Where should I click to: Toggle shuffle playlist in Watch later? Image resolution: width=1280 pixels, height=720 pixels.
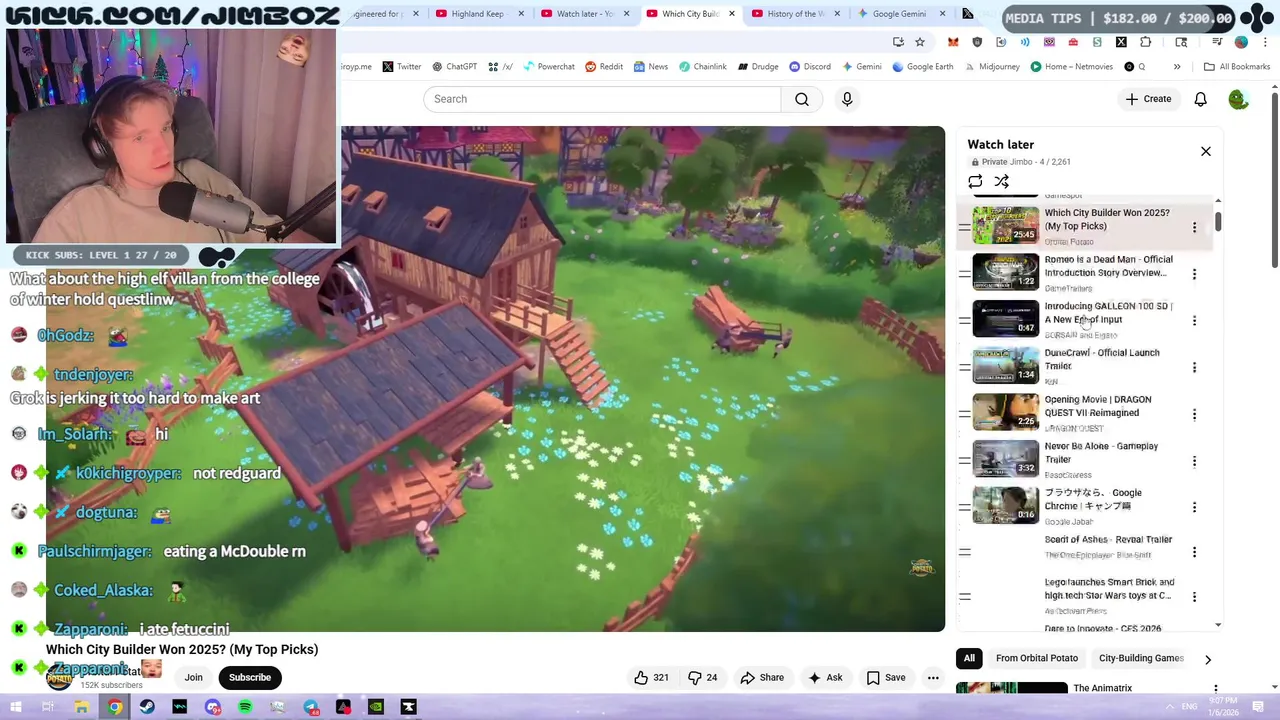click(1001, 181)
